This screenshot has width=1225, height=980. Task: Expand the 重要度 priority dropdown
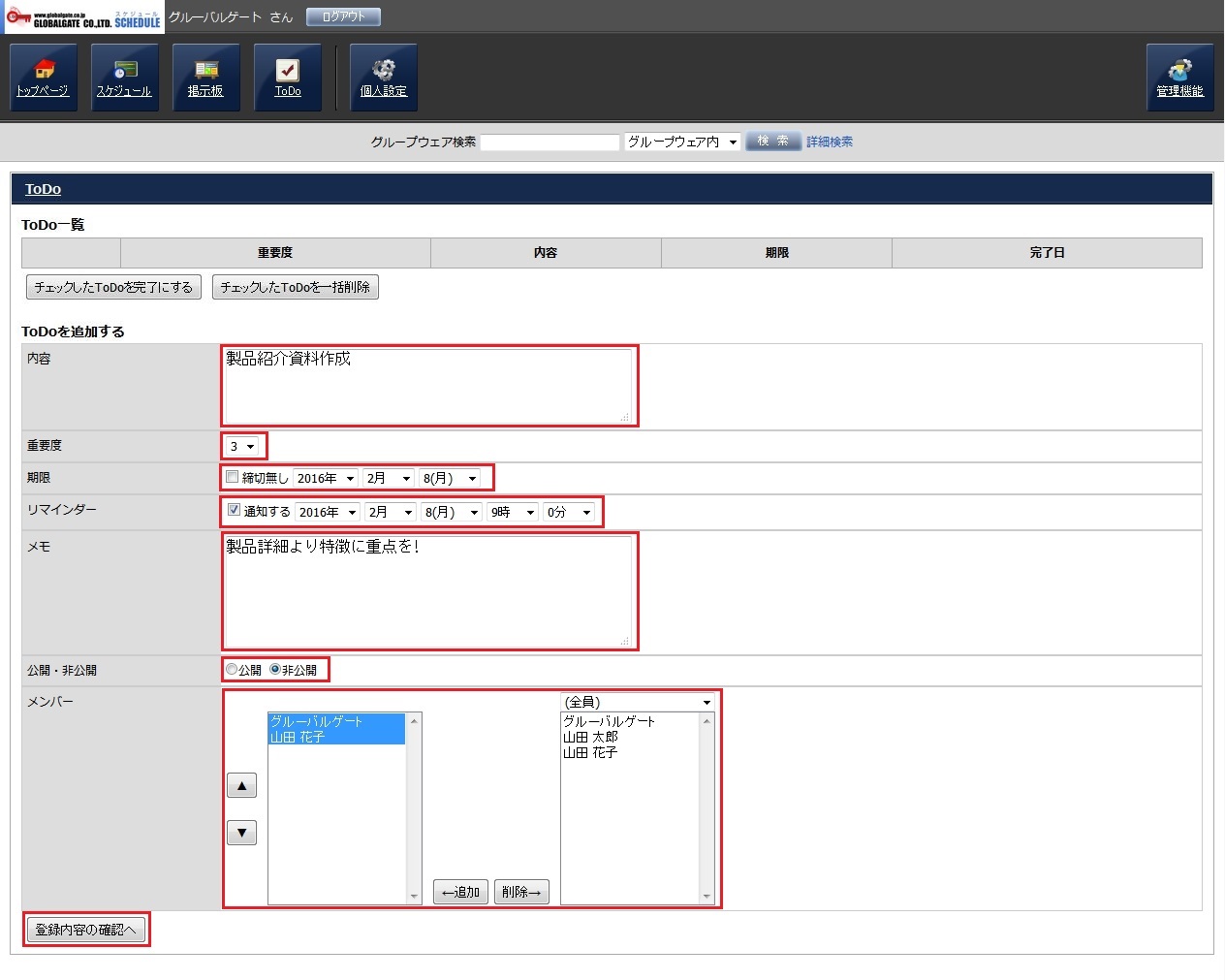pos(242,447)
